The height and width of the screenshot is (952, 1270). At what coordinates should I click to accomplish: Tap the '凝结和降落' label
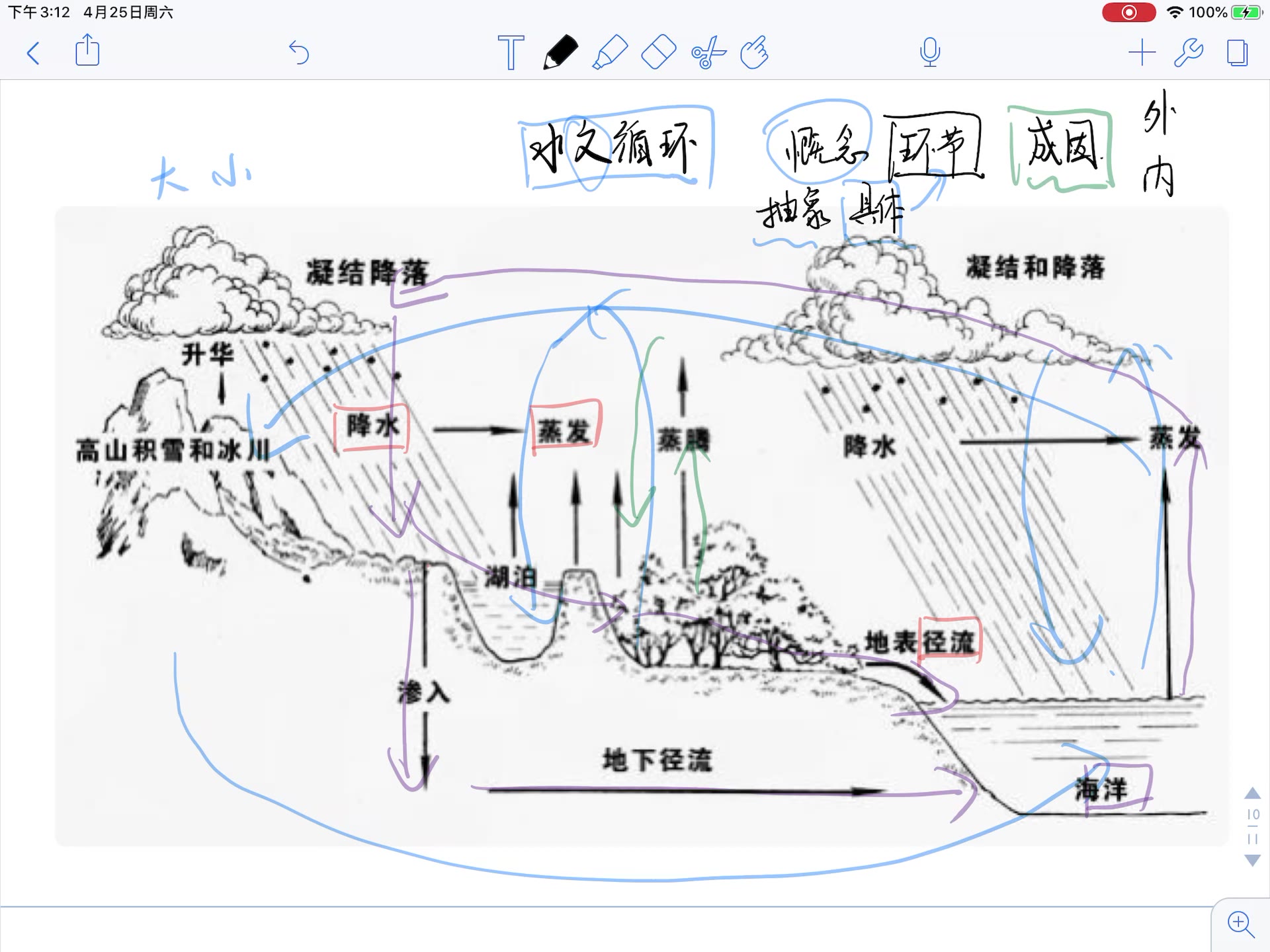(x=1036, y=267)
